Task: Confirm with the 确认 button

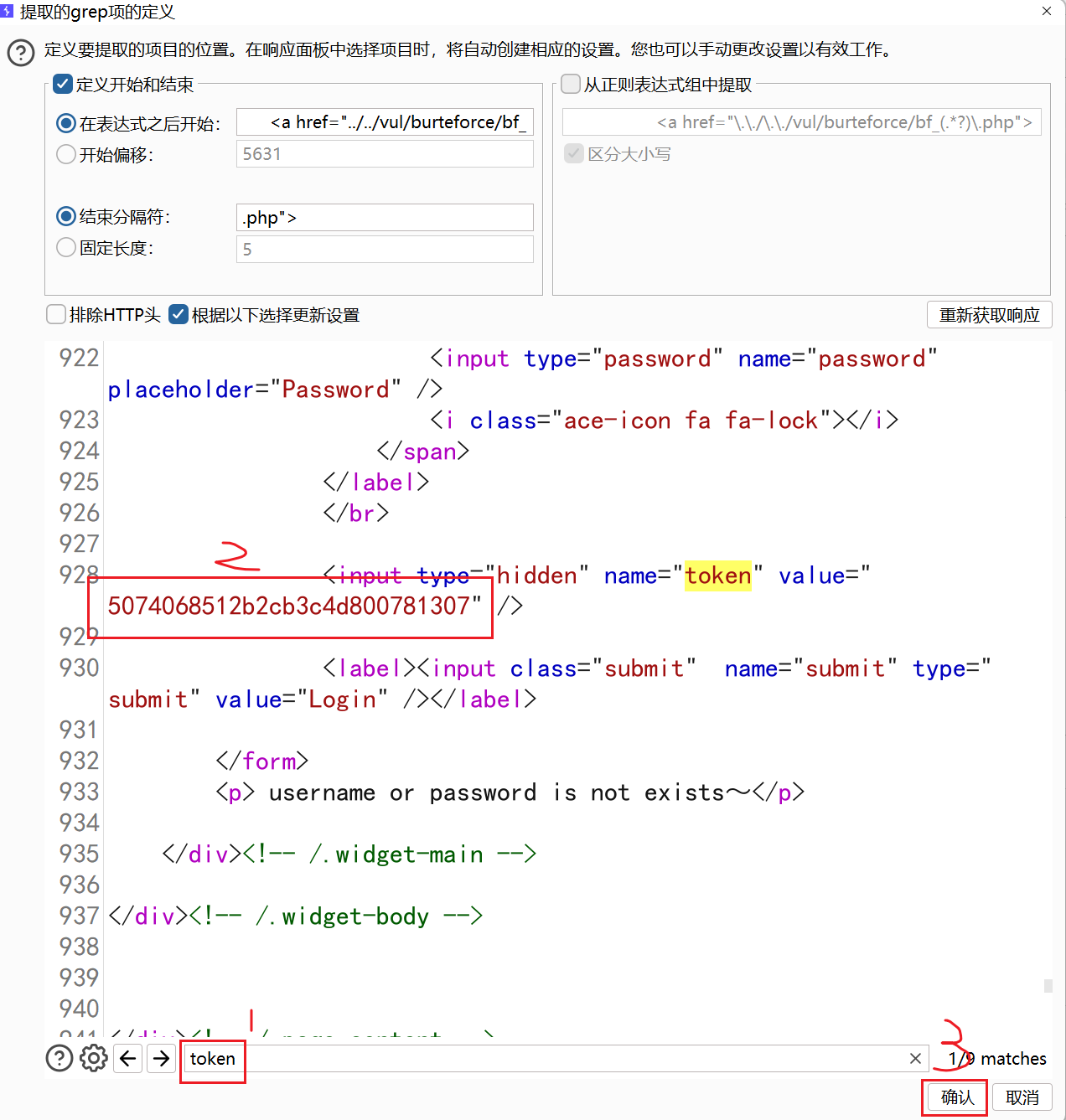Action: [x=957, y=1097]
